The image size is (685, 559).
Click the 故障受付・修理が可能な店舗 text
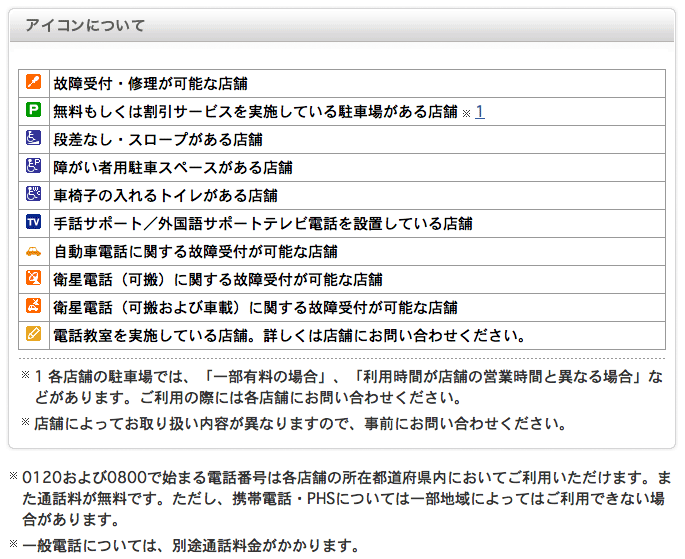150,83
